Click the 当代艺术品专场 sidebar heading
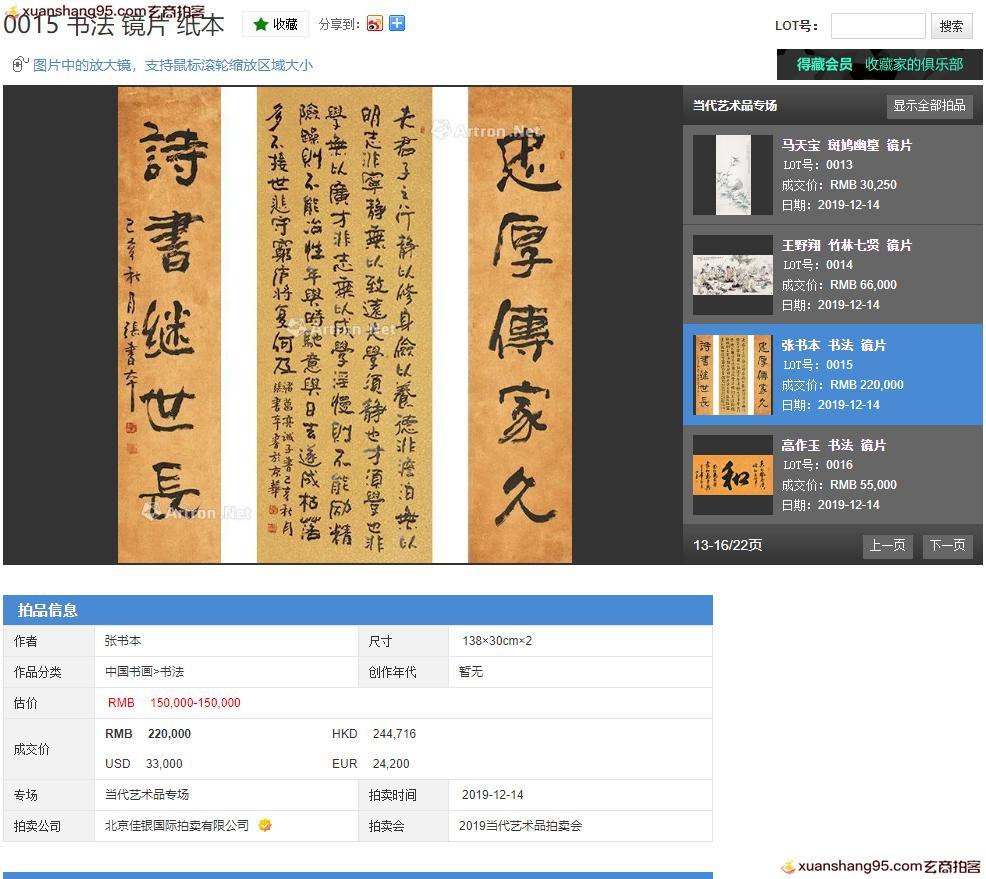 (735, 106)
